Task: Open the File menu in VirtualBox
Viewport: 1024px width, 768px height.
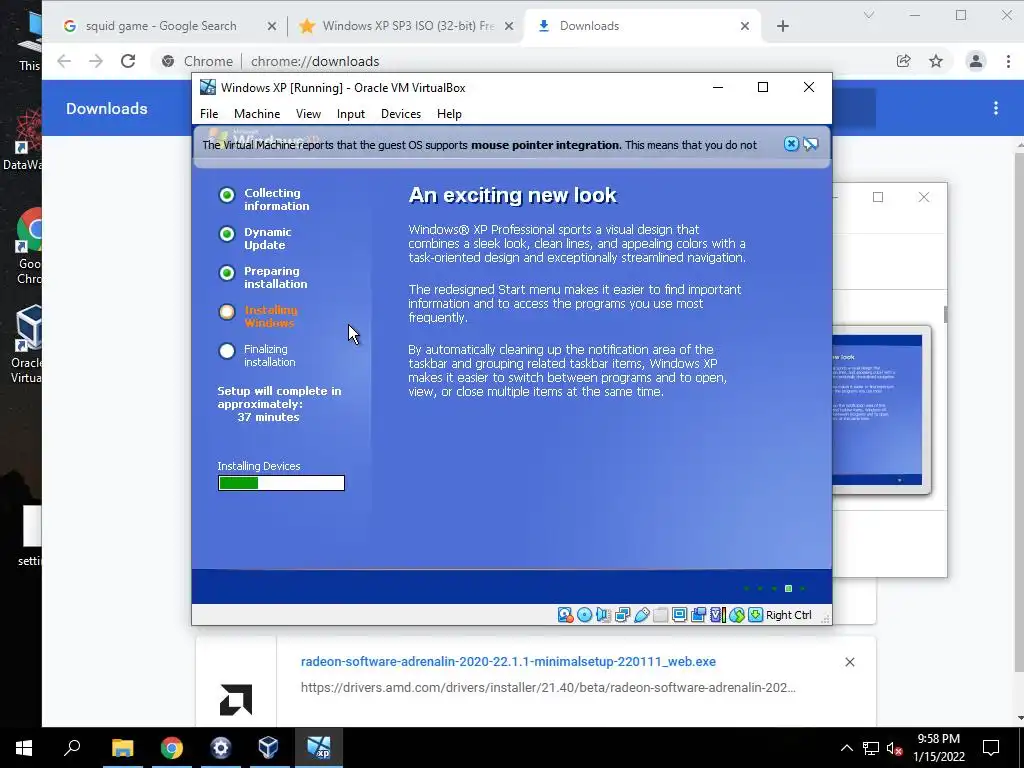Action: (209, 114)
